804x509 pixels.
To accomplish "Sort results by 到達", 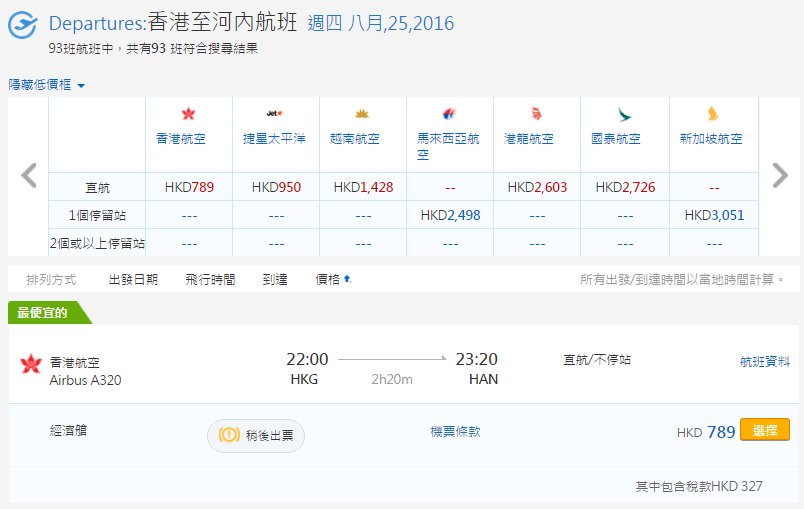I will tap(275, 279).
